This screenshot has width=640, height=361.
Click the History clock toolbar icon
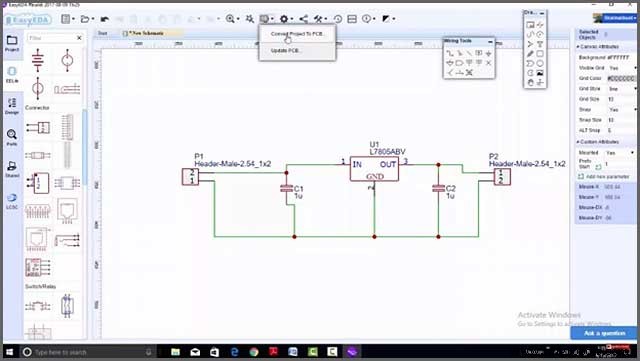coord(338,19)
